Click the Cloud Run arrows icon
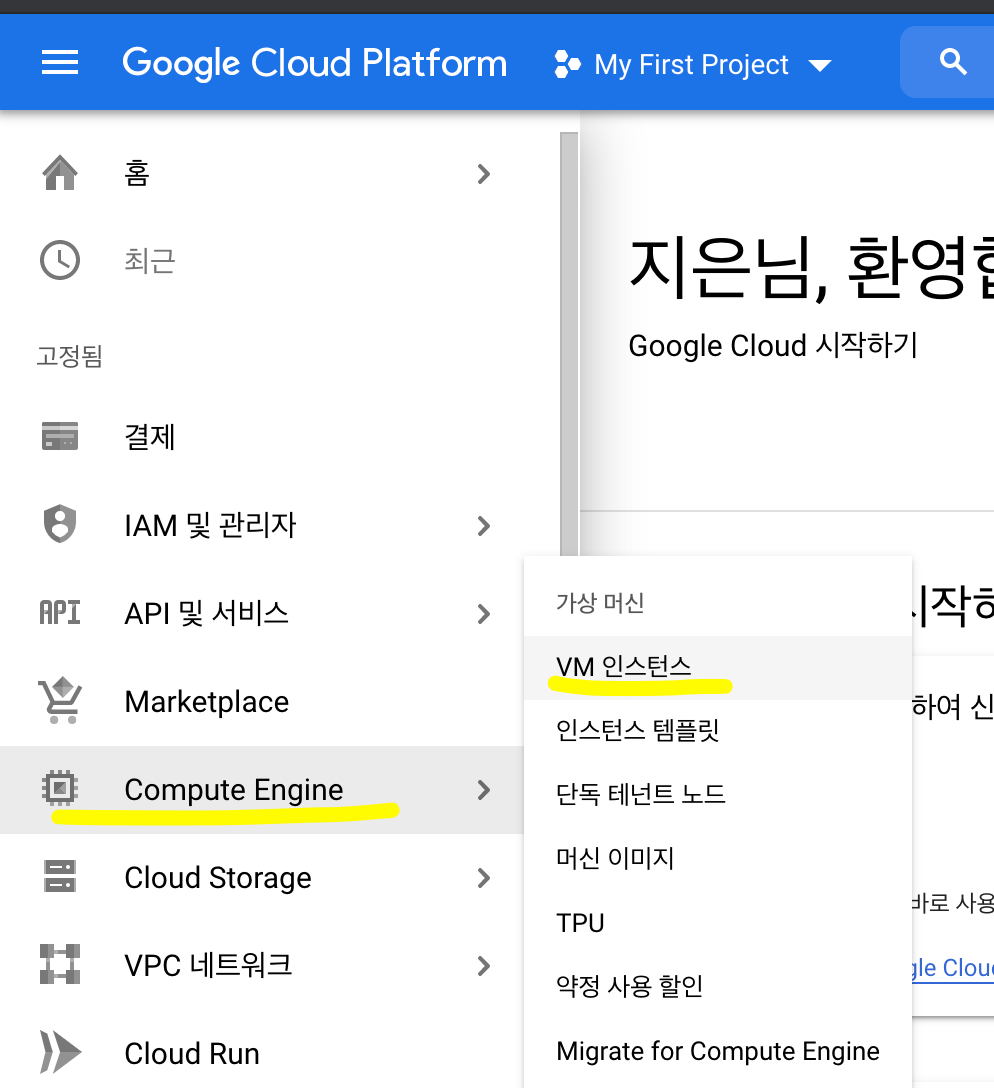 pos(60,1052)
